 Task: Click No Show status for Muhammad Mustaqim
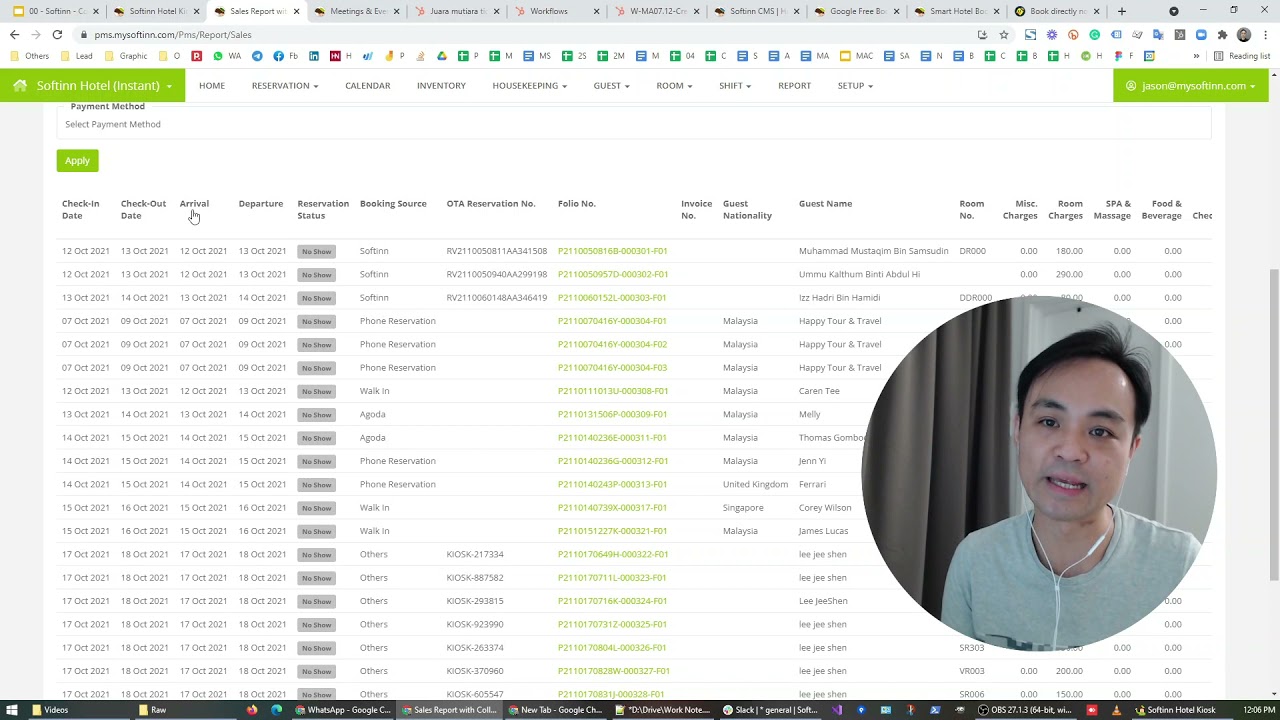tap(316, 251)
